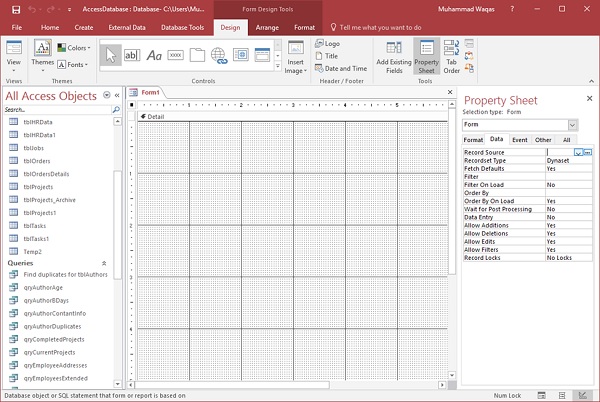Close the Property Sheet pane
This screenshot has width=600, height=402.
coord(588,98)
